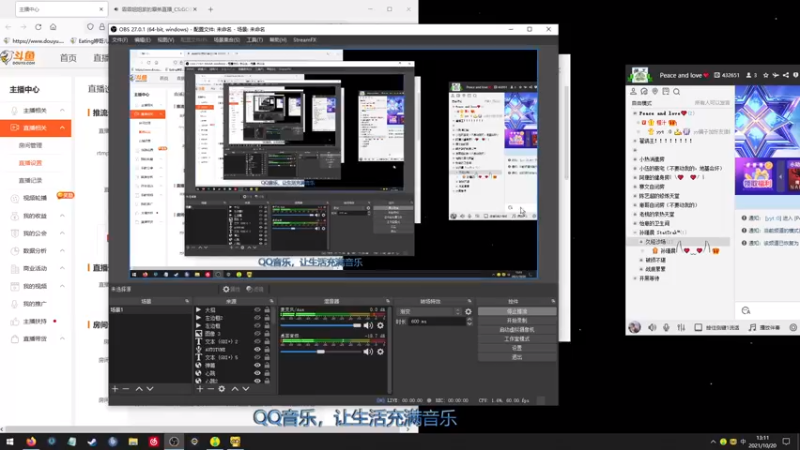Image resolution: width=800 pixels, height=450 pixels.
Task: Toggle visibility of 图像 3 source
Action: [257, 333]
